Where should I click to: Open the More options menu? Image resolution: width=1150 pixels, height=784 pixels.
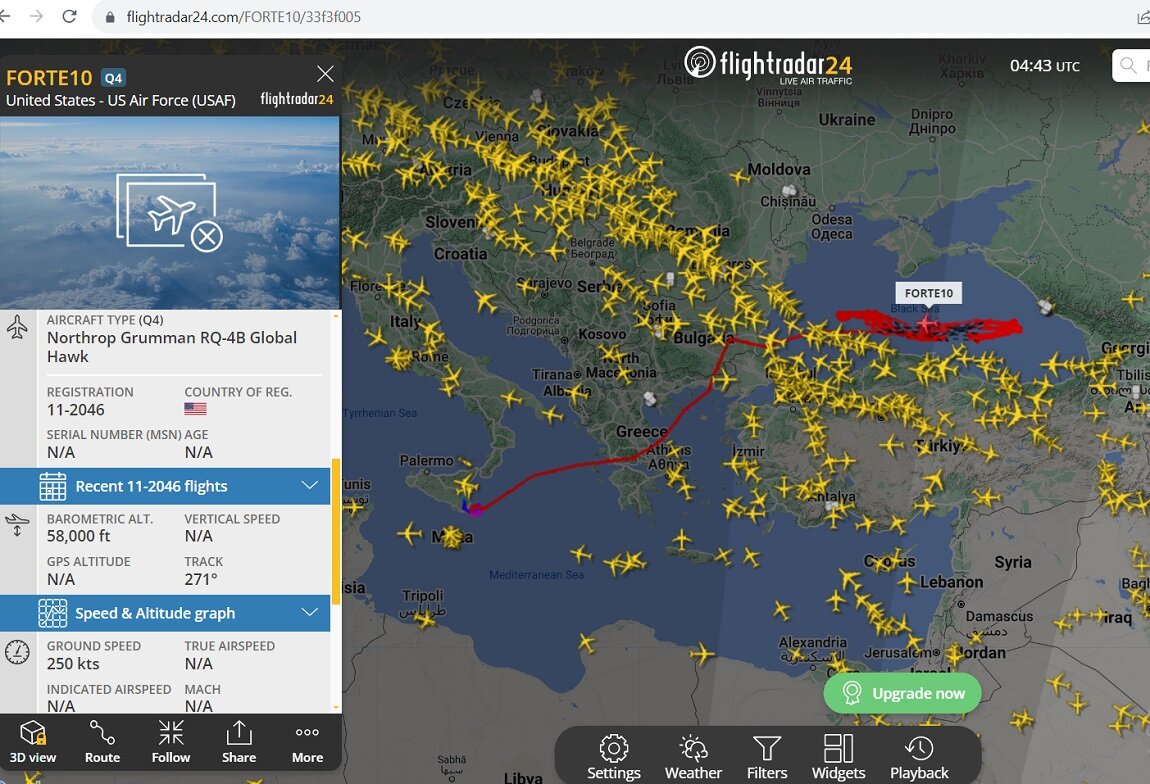pyautogui.click(x=307, y=741)
